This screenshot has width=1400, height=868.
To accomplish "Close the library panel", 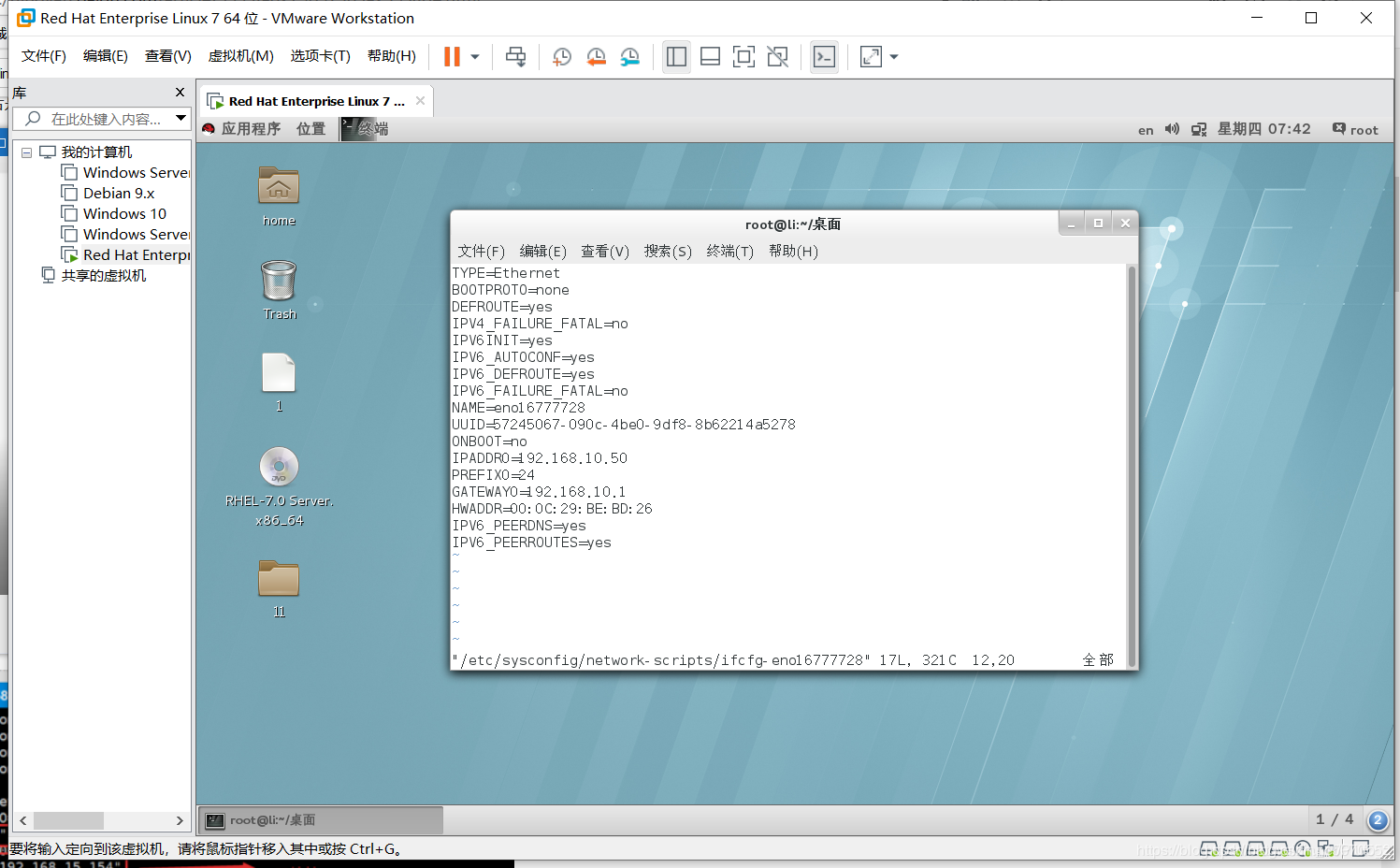I will tap(180, 92).
